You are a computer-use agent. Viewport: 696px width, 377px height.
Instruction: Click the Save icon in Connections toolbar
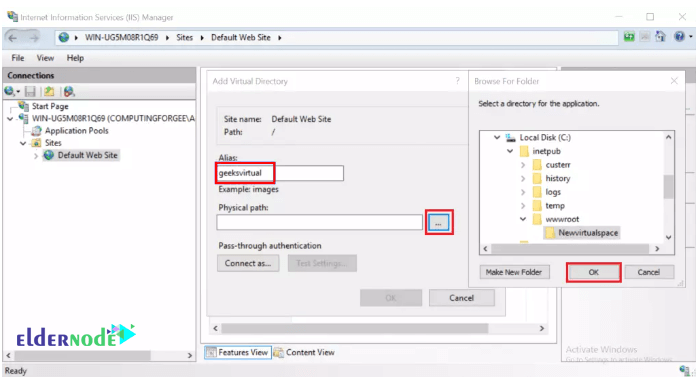coord(30,92)
